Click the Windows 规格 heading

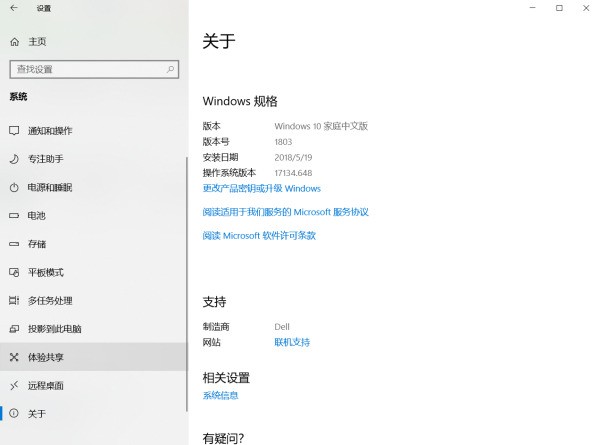[240, 101]
